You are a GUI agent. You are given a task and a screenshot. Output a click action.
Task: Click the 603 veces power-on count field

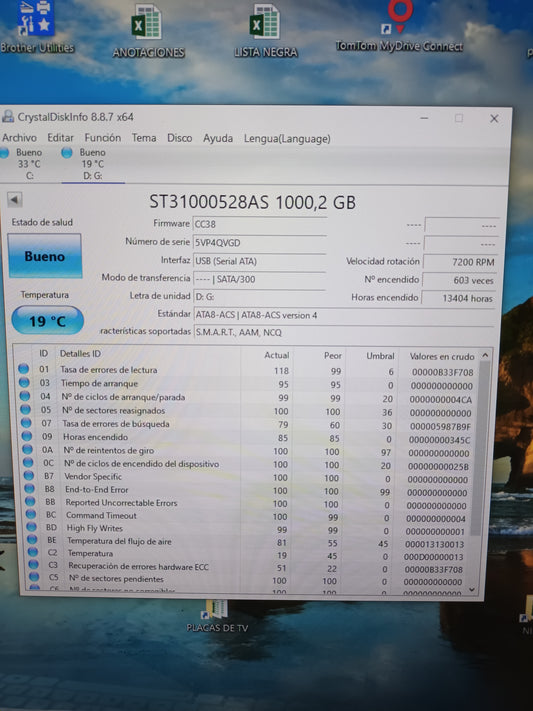coord(459,280)
